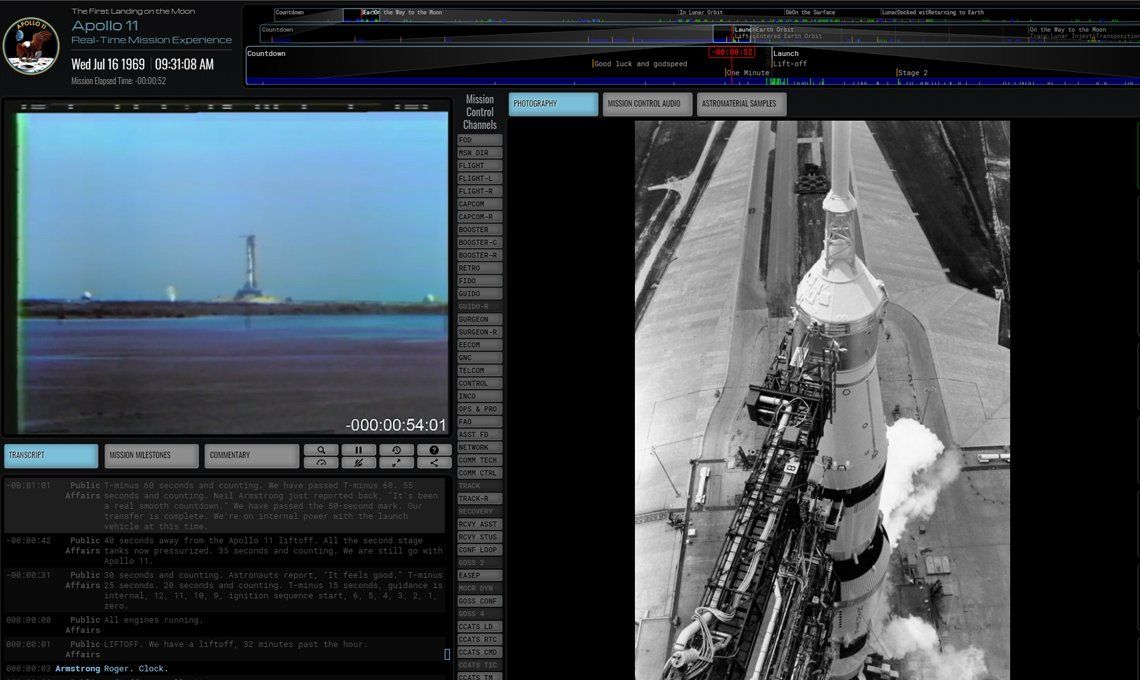Open the COMM CTRL channel

(x=480, y=473)
